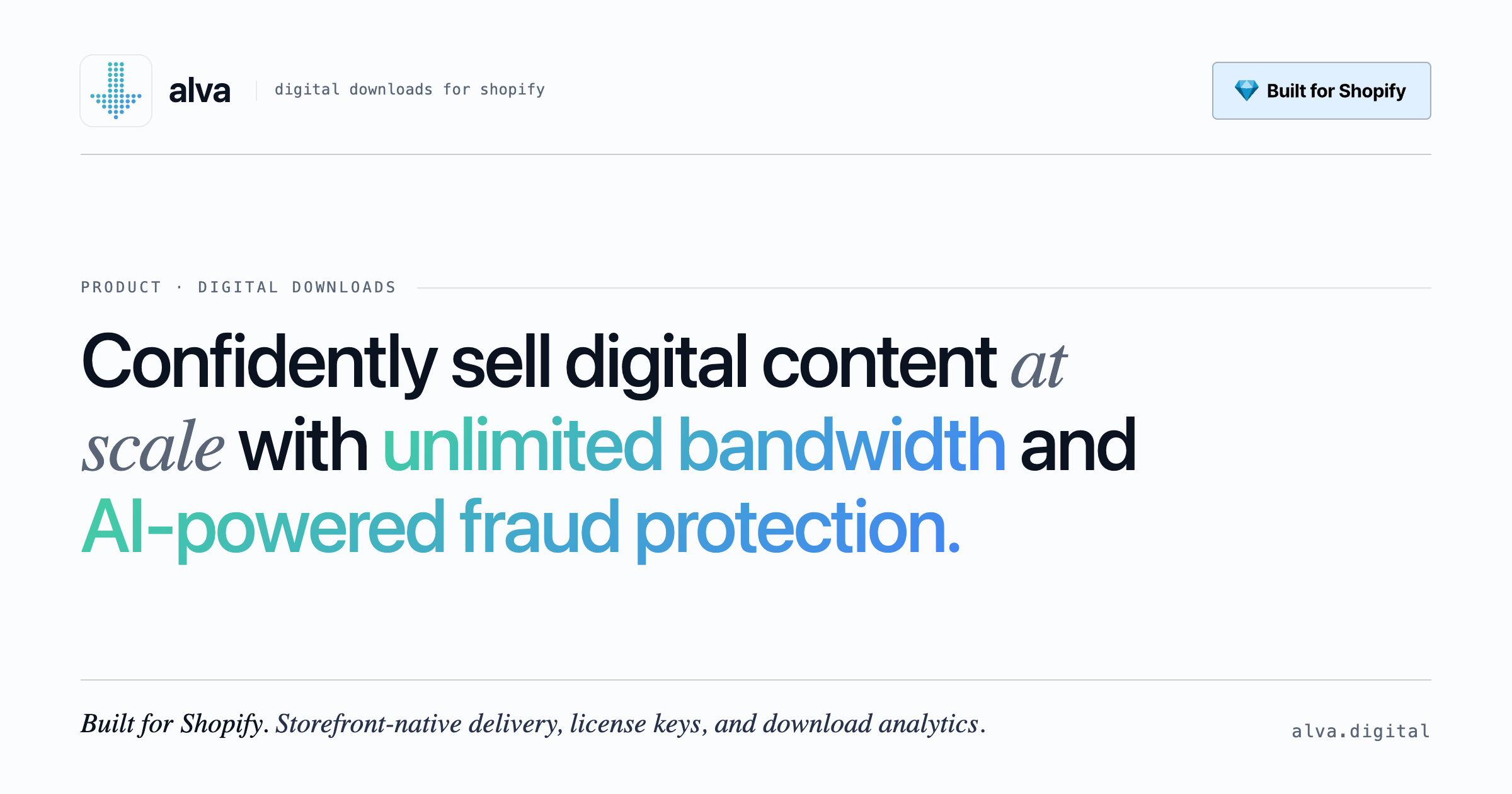Click the italic word "at"

[x=1038, y=365]
